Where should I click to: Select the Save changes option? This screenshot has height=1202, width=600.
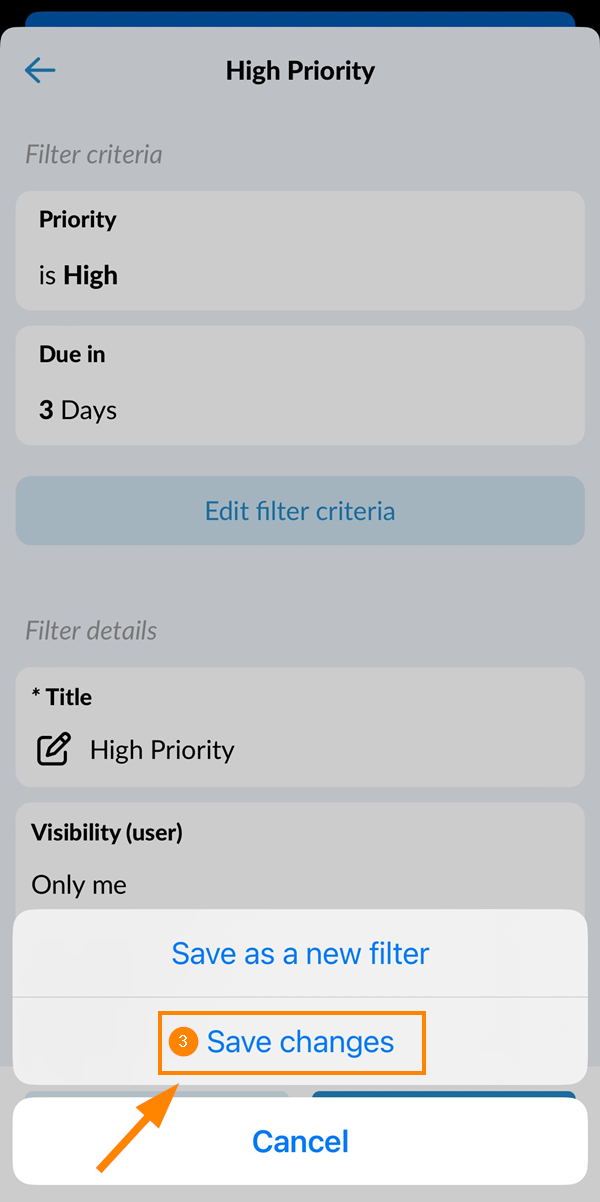coord(300,1042)
